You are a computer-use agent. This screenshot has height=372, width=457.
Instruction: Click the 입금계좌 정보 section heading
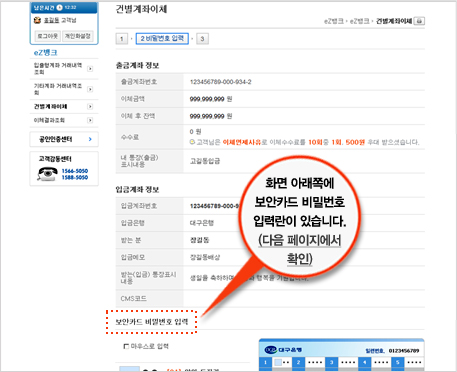[x=137, y=190]
